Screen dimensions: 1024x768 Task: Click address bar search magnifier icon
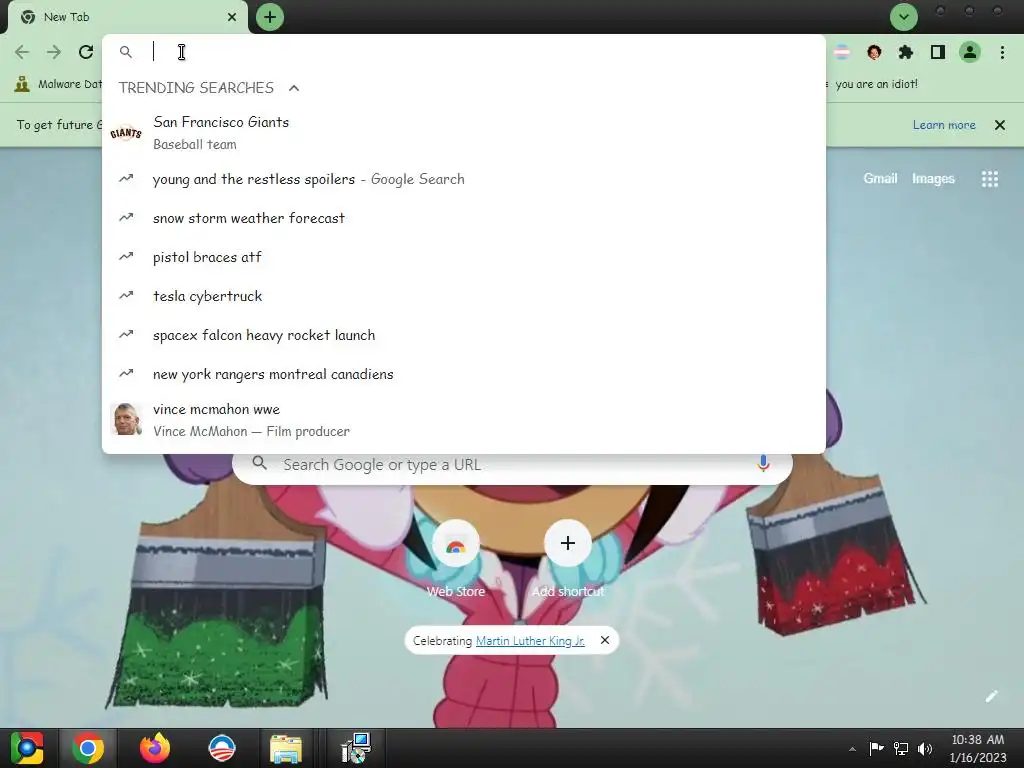tap(126, 52)
